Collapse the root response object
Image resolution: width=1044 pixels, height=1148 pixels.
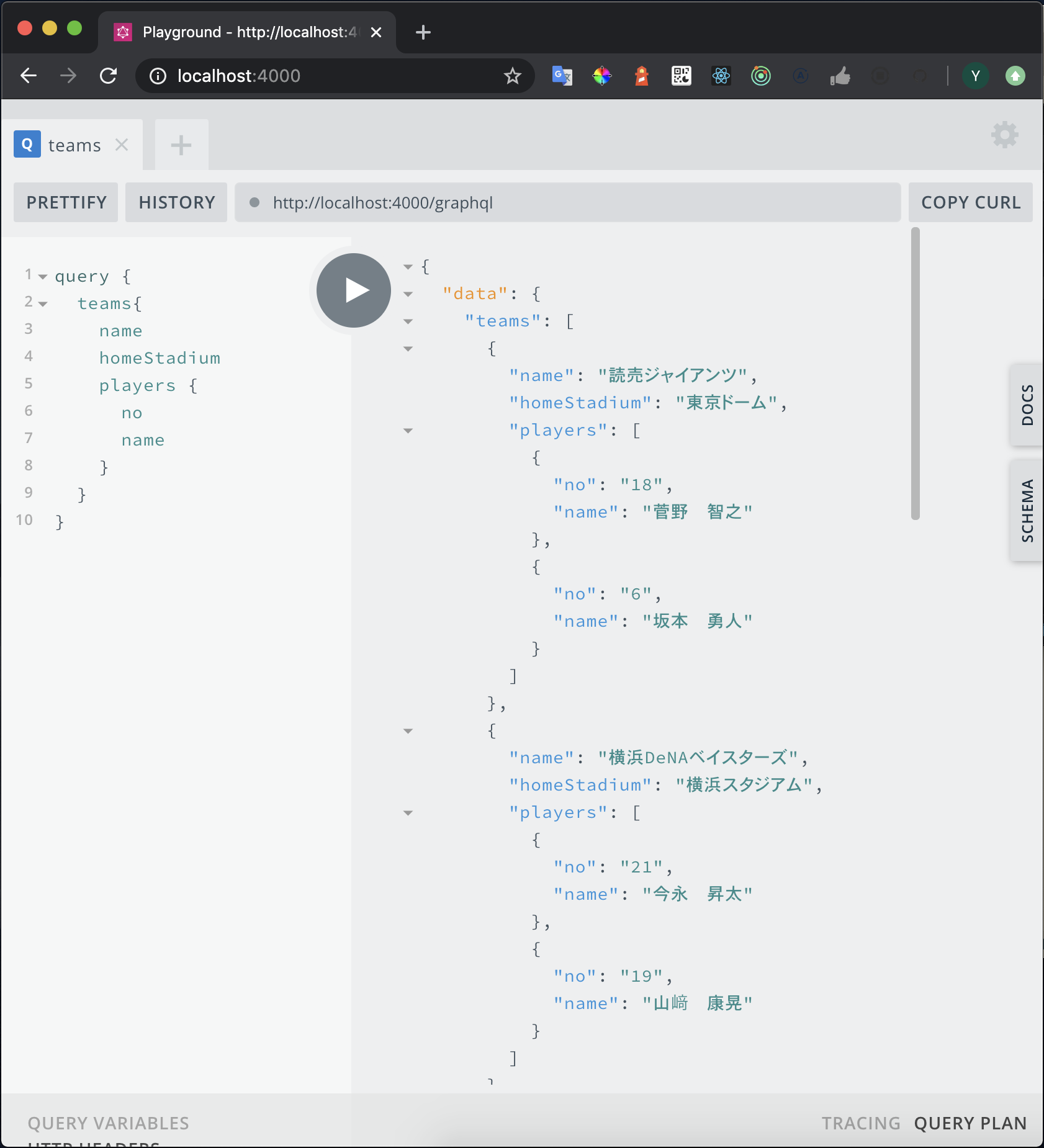[408, 267]
